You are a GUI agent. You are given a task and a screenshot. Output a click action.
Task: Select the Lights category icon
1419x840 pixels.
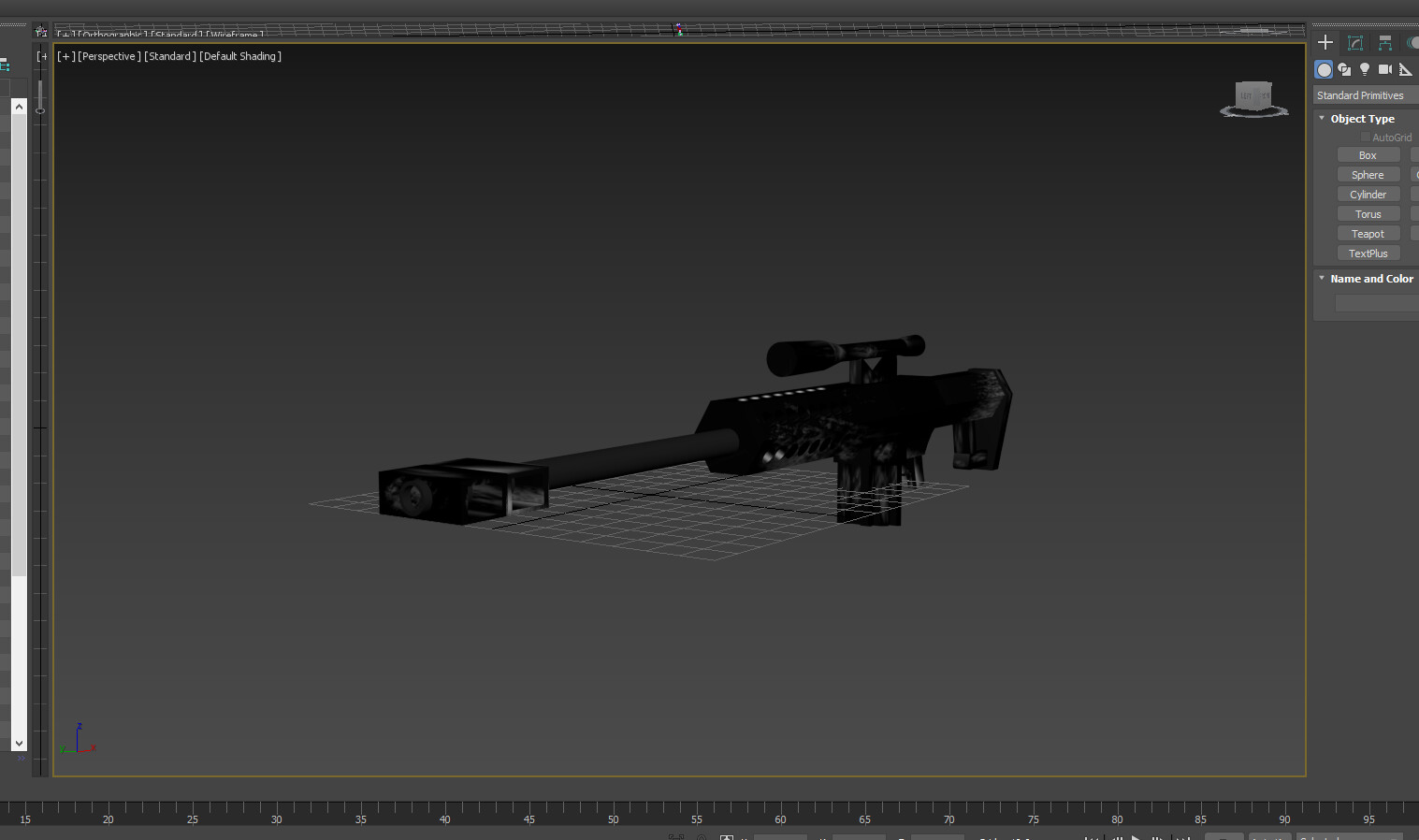tap(1365, 68)
